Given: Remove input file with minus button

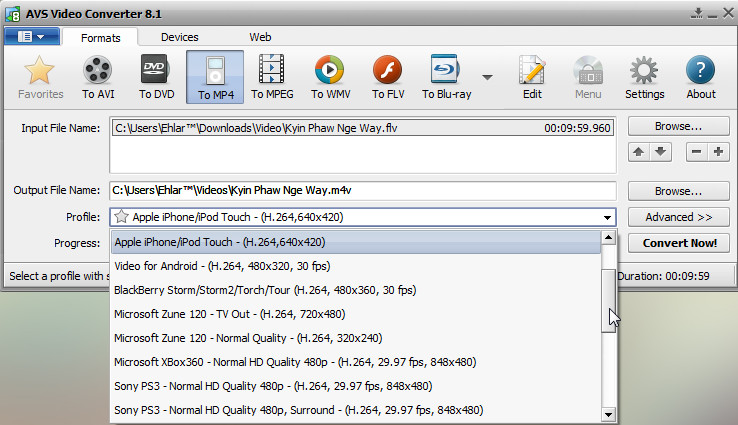Looking at the screenshot, I should (697, 152).
